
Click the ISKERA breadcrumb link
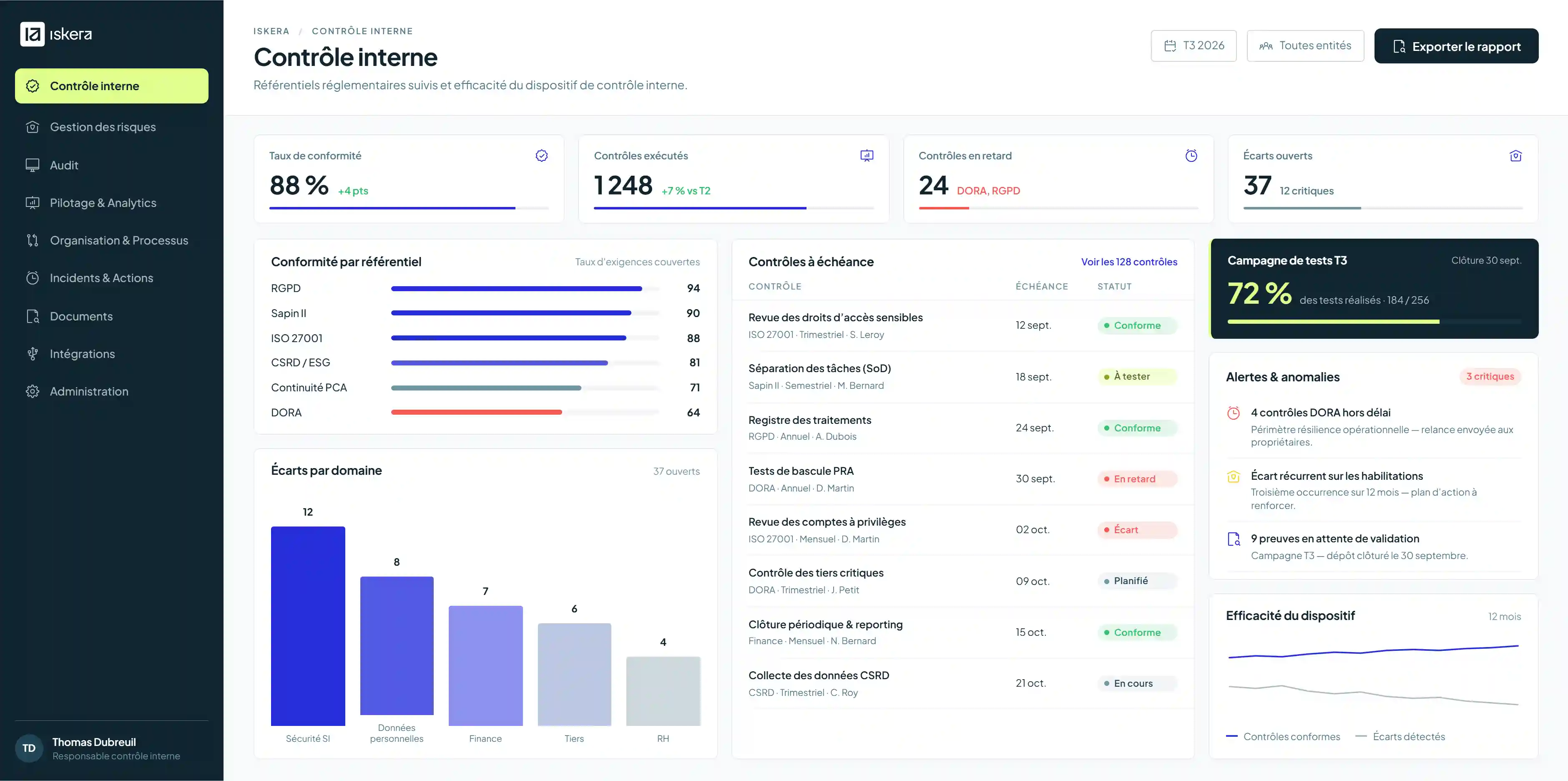(271, 31)
